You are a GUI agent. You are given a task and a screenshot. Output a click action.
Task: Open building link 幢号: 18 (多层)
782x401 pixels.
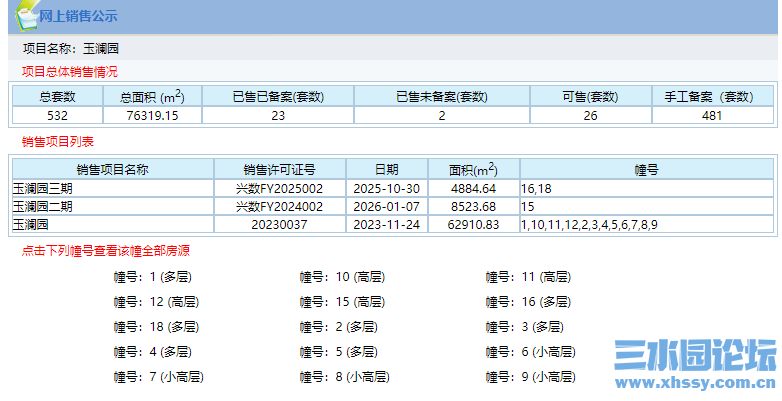[x=156, y=327]
